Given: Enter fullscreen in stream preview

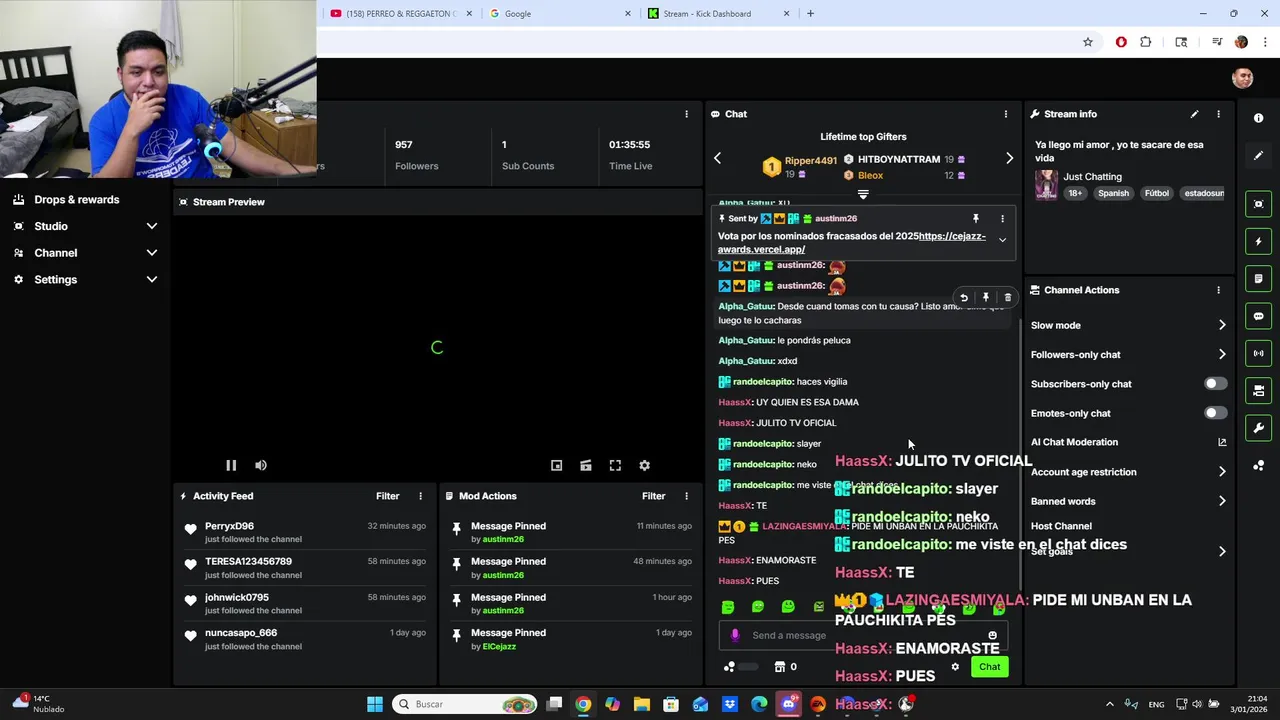Looking at the screenshot, I should 615,465.
